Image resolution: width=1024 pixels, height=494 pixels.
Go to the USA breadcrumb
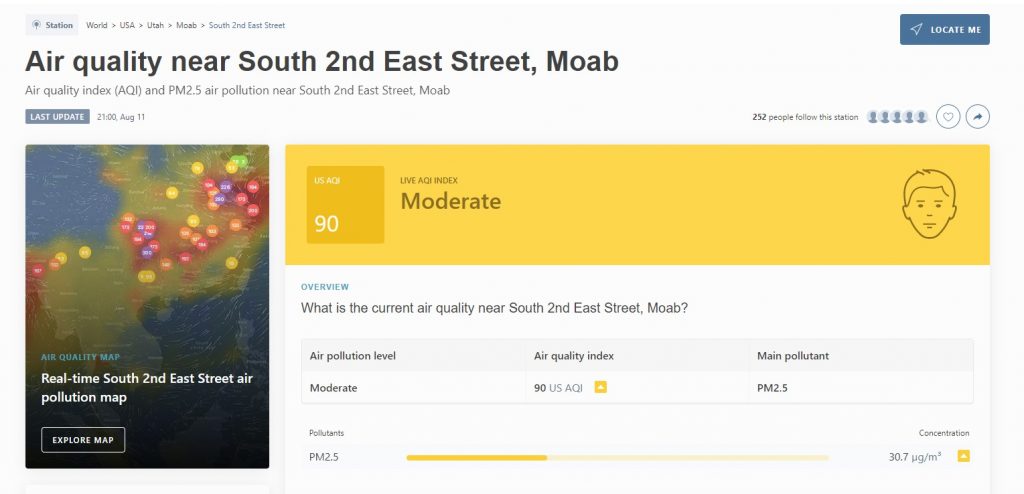click(x=127, y=25)
